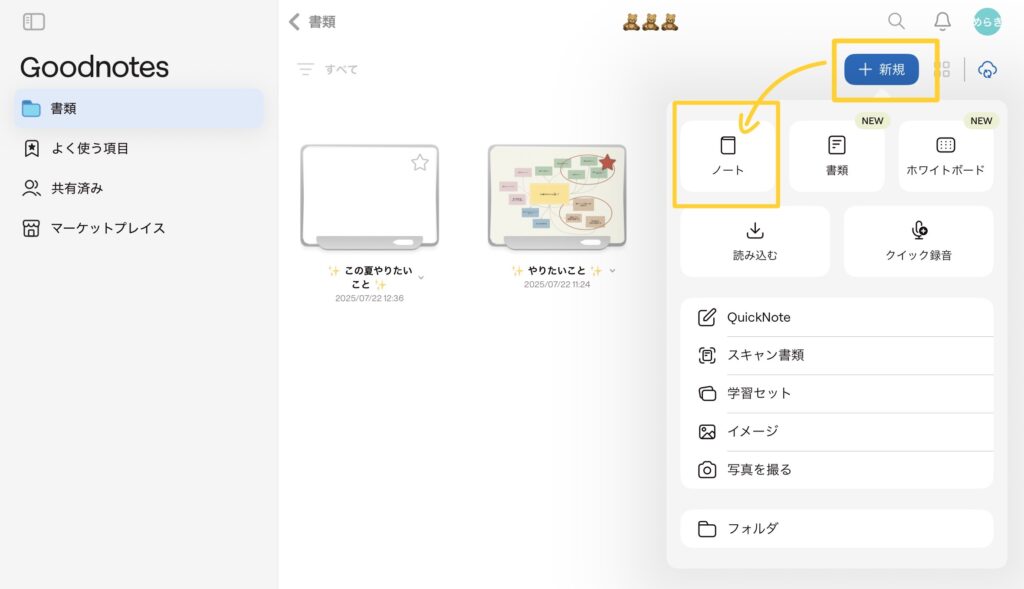This screenshot has width=1024, height=589.
Task: Open search with the magnifier icon
Action: point(896,21)
